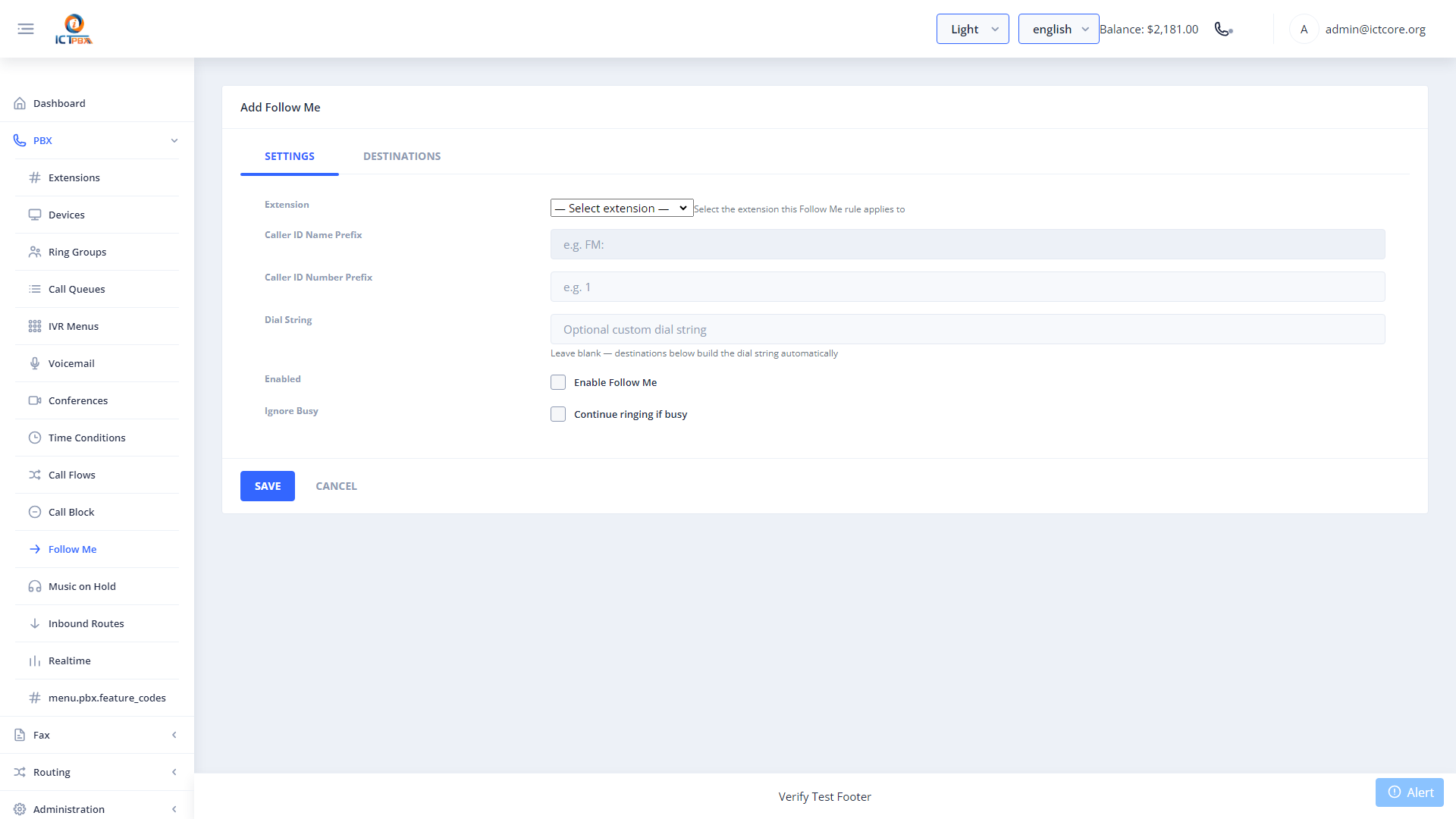
Task: Open admin@ictcore.org account menu
Action: 1376,29
